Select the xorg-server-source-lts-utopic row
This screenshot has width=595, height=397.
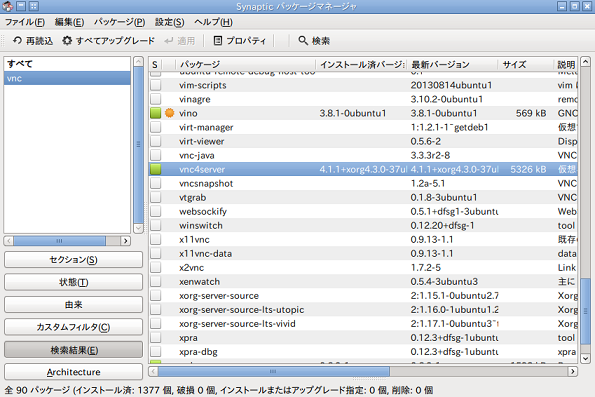363,310
